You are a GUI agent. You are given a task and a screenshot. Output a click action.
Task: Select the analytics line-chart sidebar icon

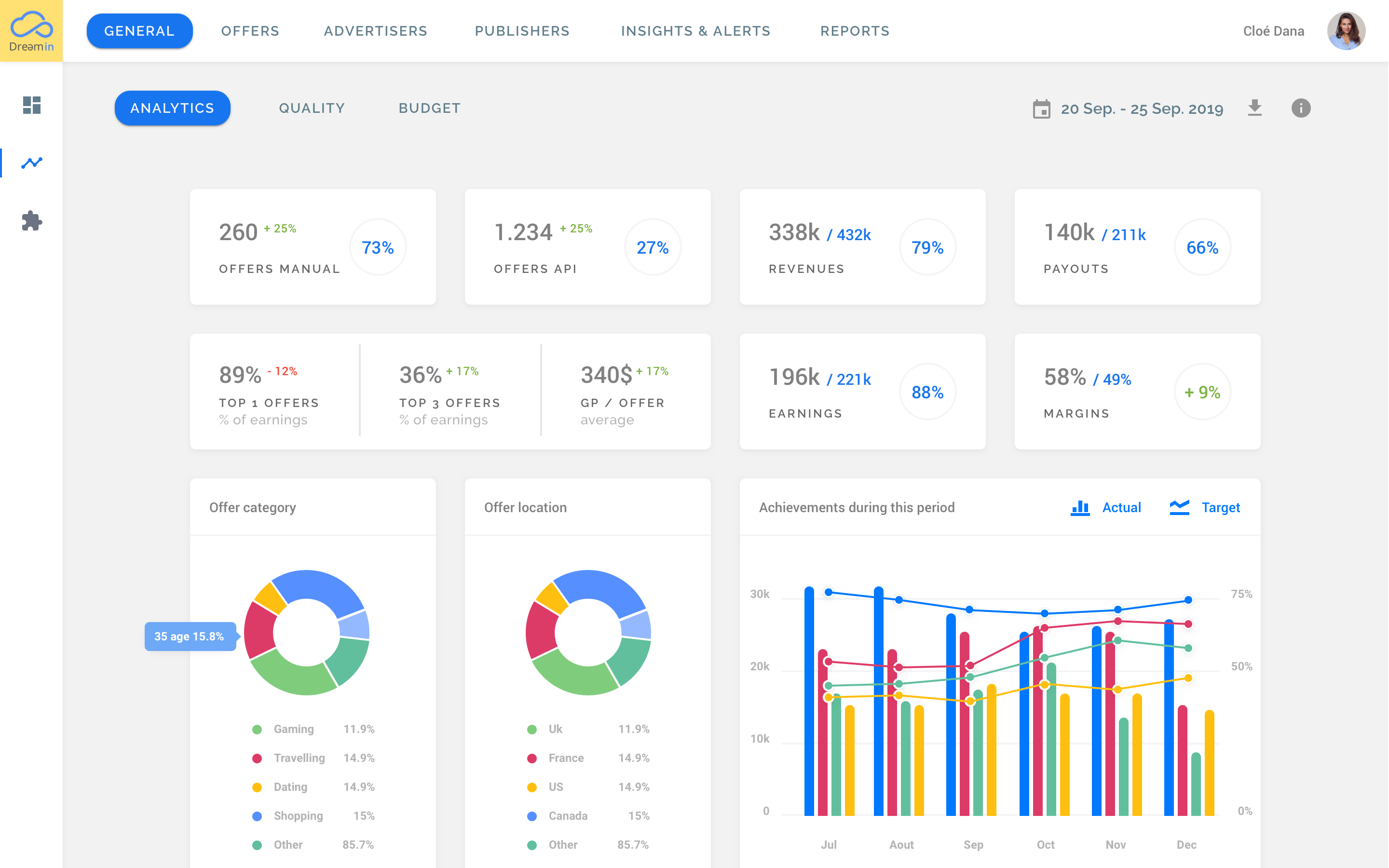31,163
